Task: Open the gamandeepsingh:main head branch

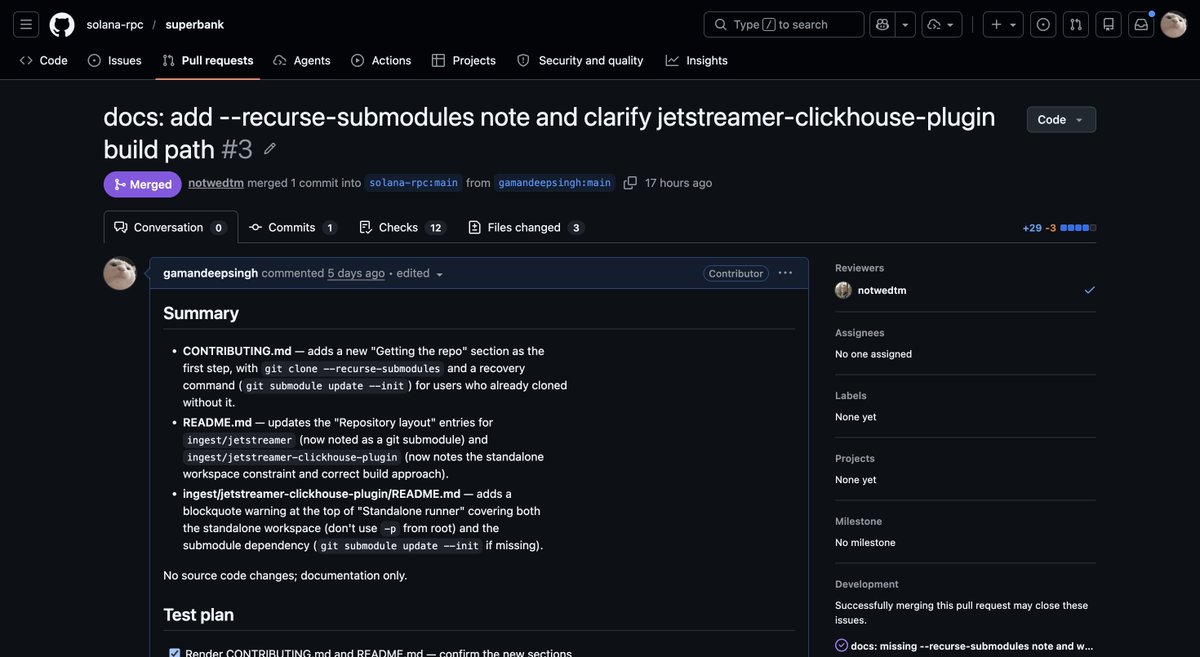Action: point(555,183)
